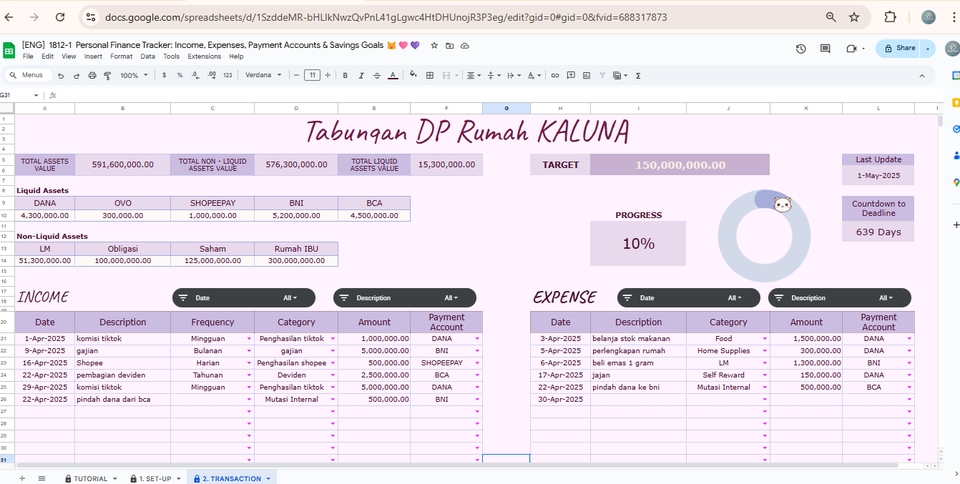This screenshot has height=484, width=960.
Task: Open the filter views dropdown
Action: click(x=620, y=75)
